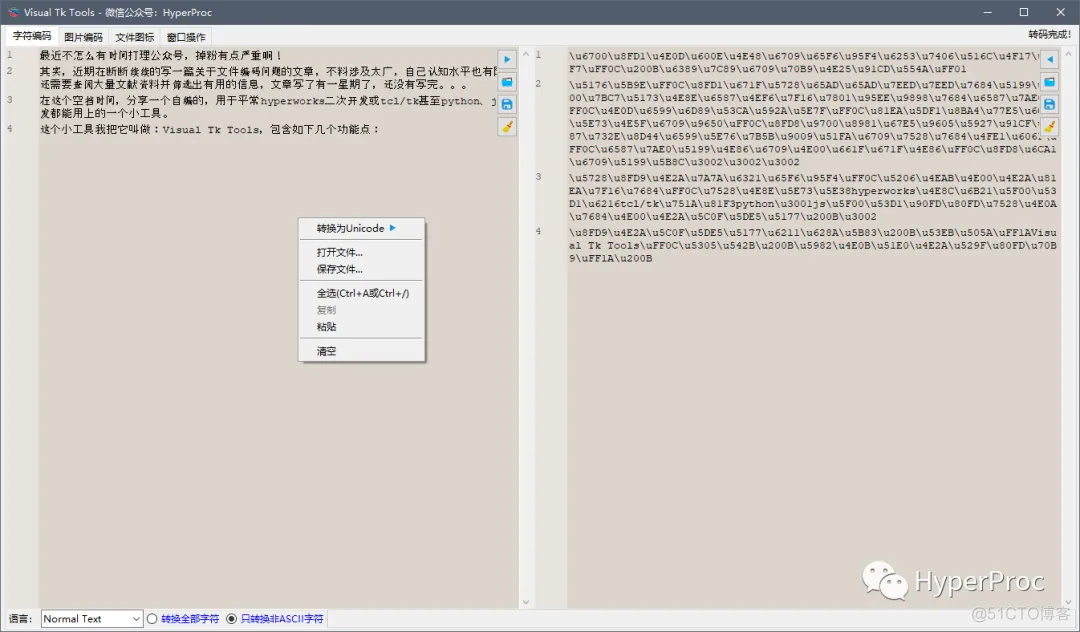Select the 转换全部字符 radio option
1080x632 pixels.
tap(183, 619)
